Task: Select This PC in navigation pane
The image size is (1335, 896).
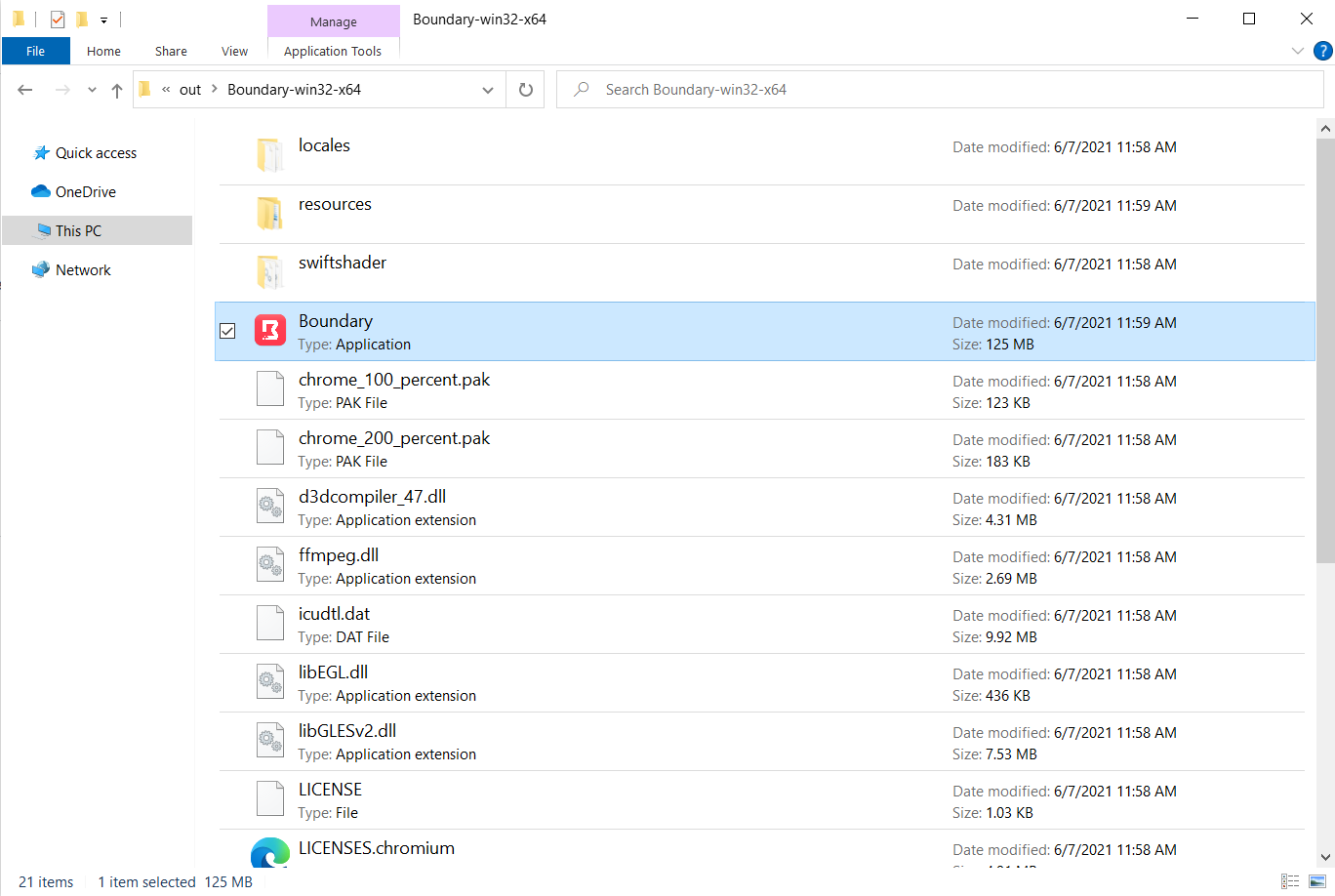Action: click(x=78, y=231)
